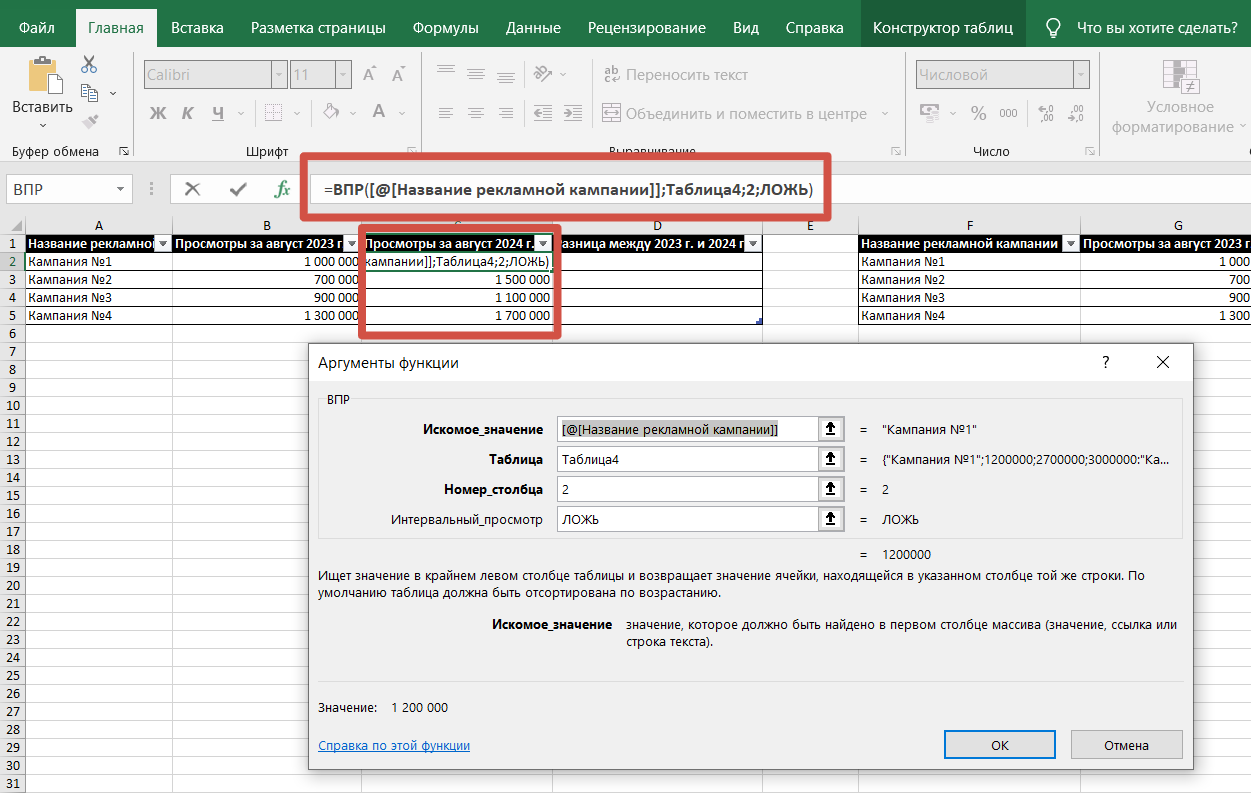The height and width of the screenshot is (793, 1251).
Task: Open filter for Разница между 2023 column D
Action: (754, 244)
